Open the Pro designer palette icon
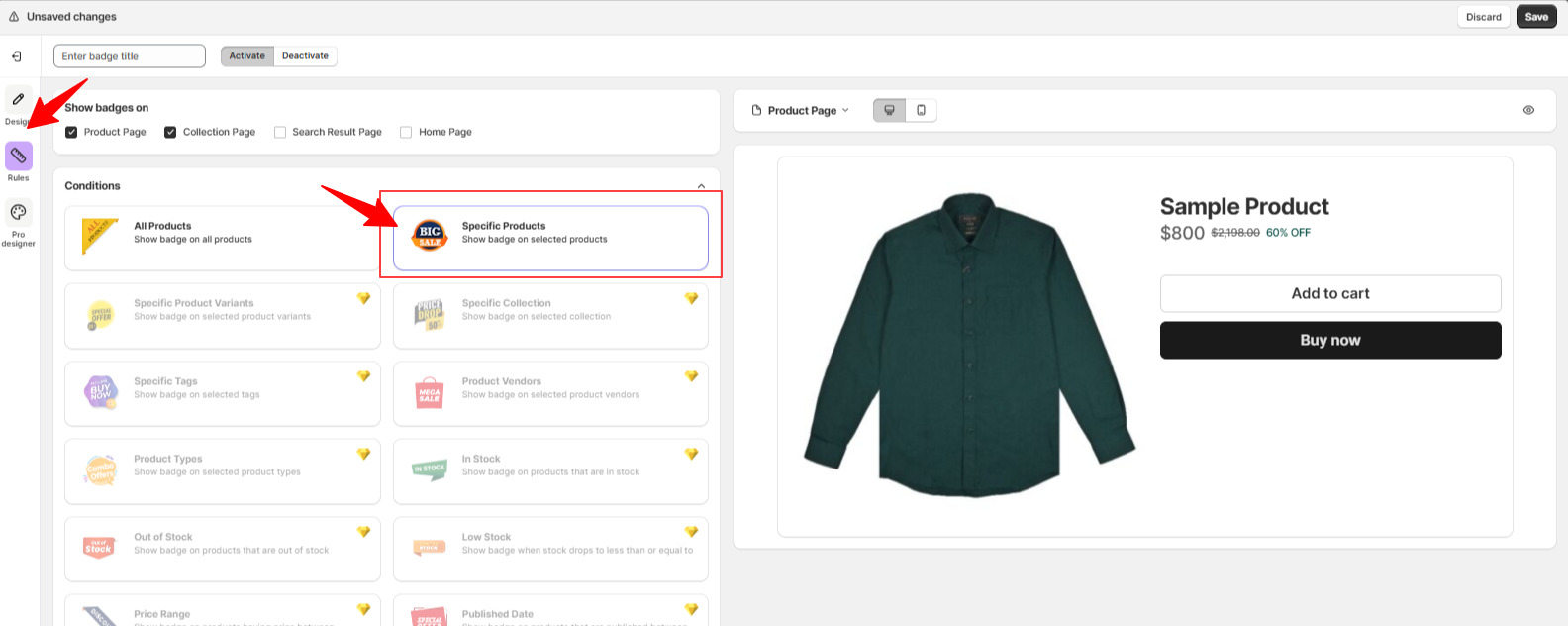This screenshot has height=626, width=1568. pyautogui.click(x=18, y=212)
